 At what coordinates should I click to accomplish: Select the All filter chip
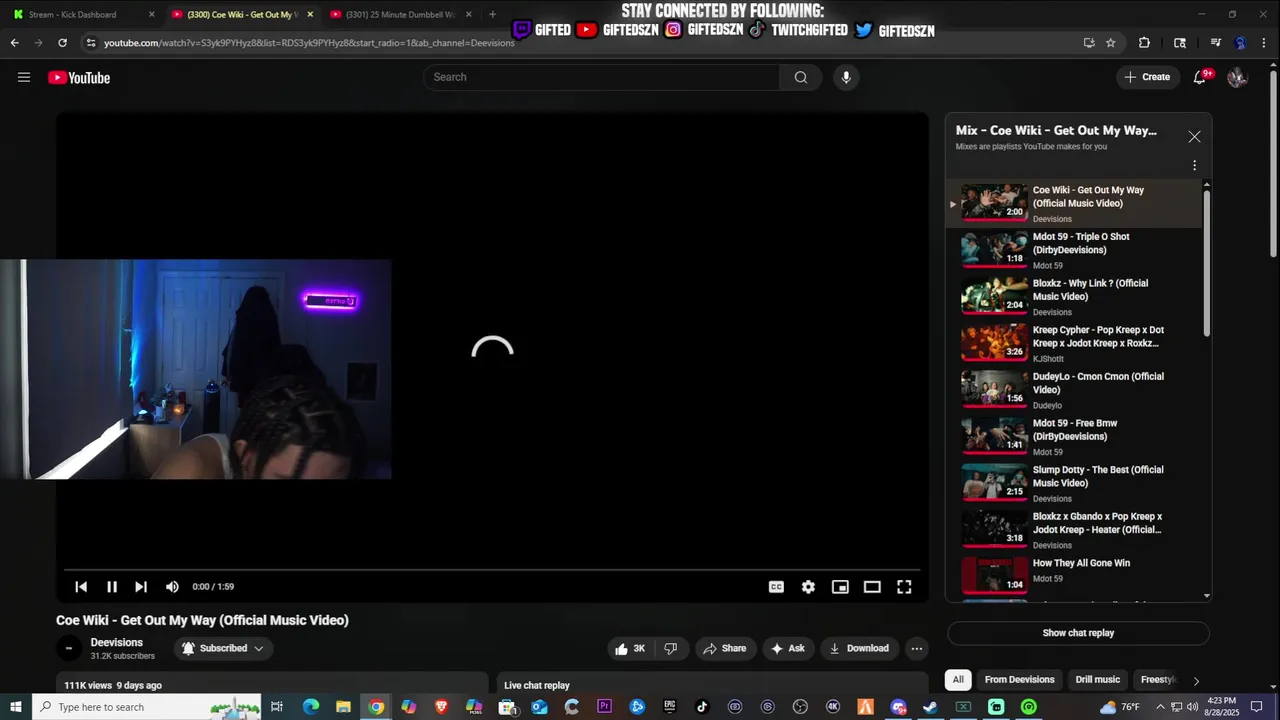coord(958,680)
